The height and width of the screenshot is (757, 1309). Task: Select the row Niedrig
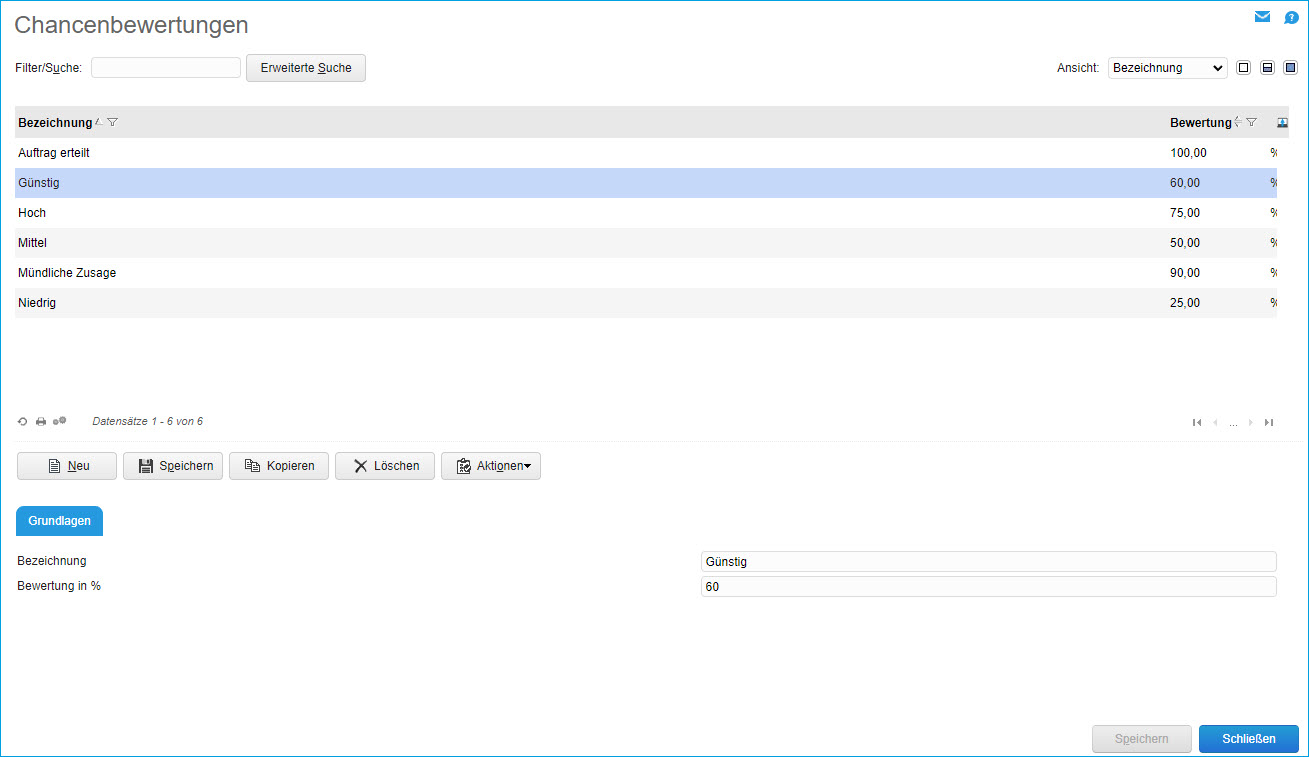coord(646,303)
